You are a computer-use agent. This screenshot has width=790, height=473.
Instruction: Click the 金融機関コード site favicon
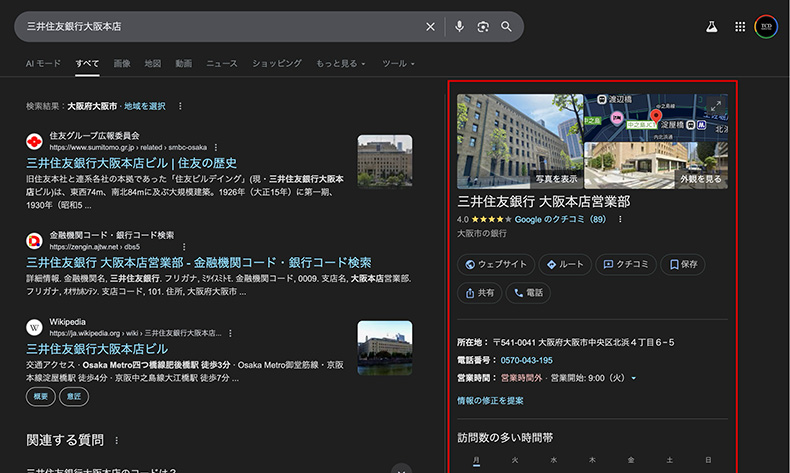click(34, 241)
